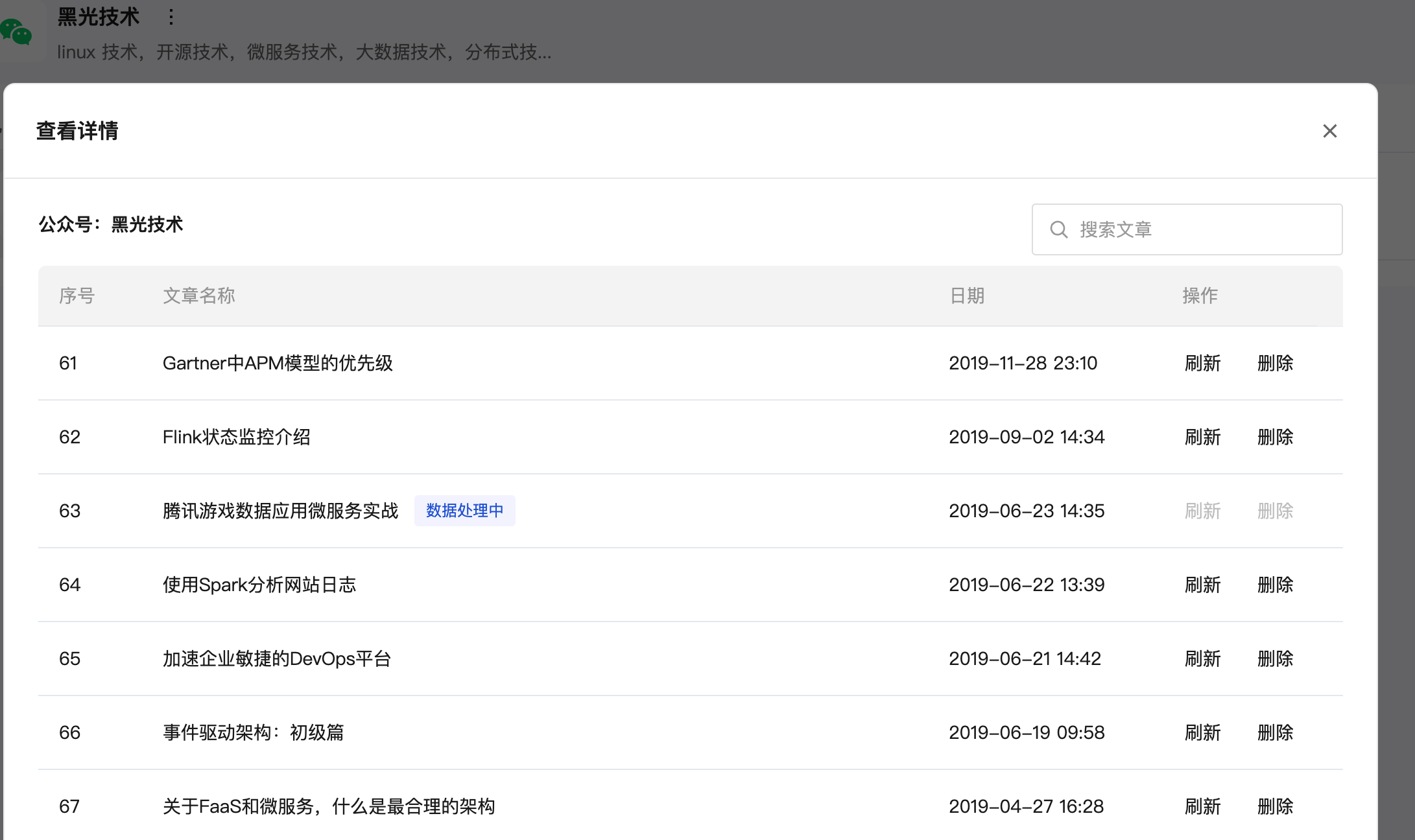Click 黑光技术 account name in background page
Image resolution: width=1415 pixels, height=840 pixels.
tap(98, 17)
